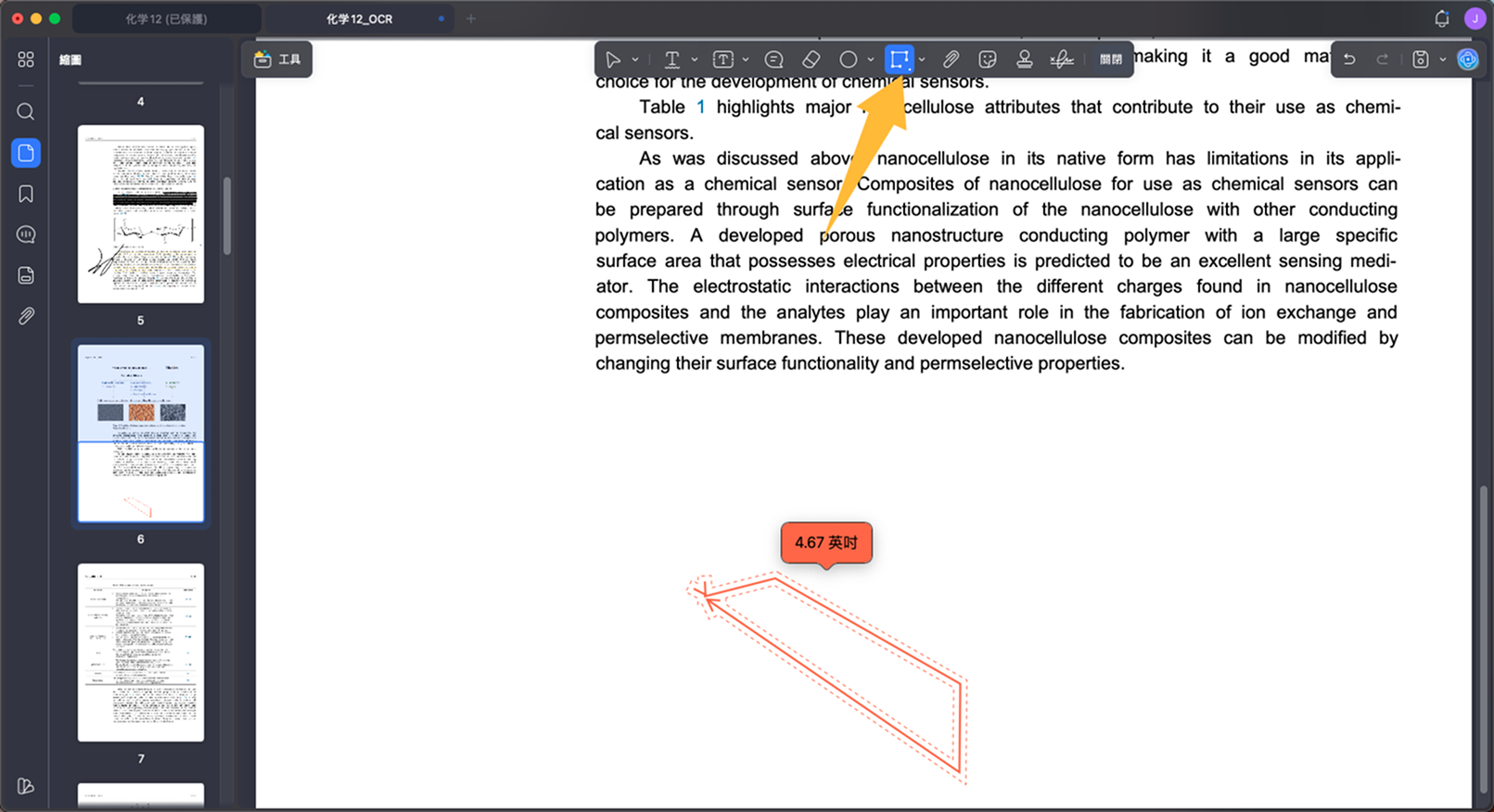Expand shape tool options arrow

[x=871, y=59]
